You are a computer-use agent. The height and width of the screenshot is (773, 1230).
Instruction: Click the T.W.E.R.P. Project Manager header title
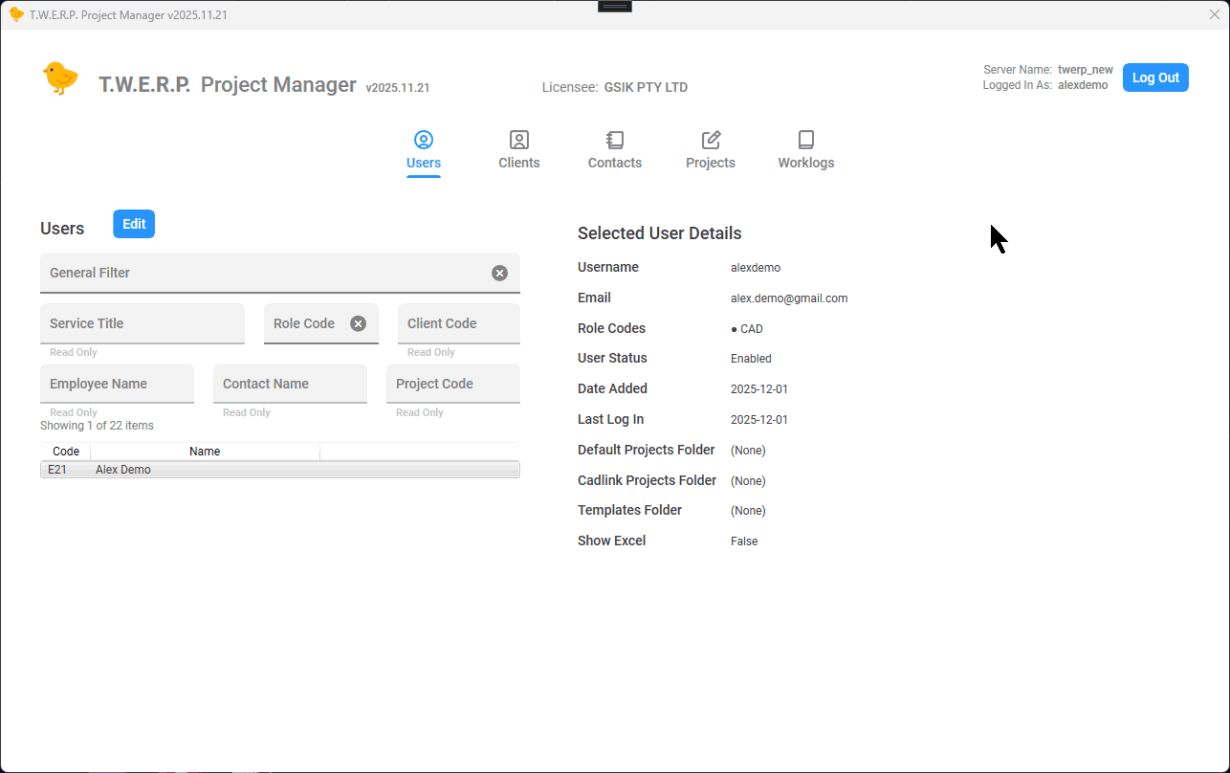click(227, 85)
